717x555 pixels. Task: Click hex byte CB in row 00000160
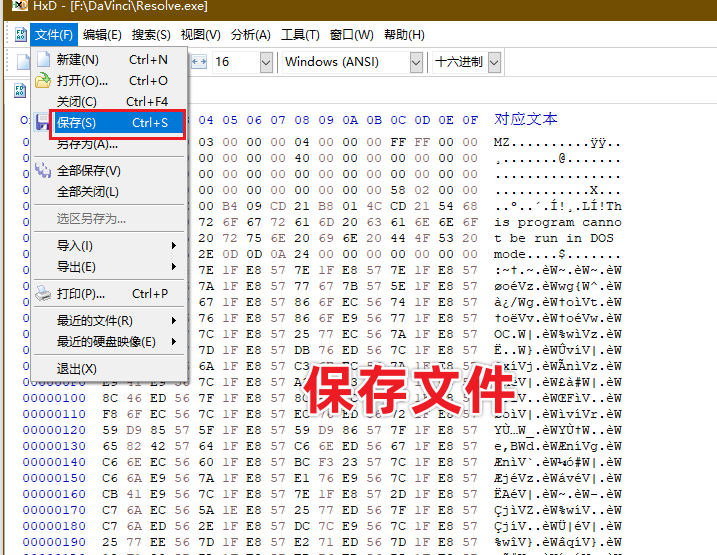click(110, 494)
